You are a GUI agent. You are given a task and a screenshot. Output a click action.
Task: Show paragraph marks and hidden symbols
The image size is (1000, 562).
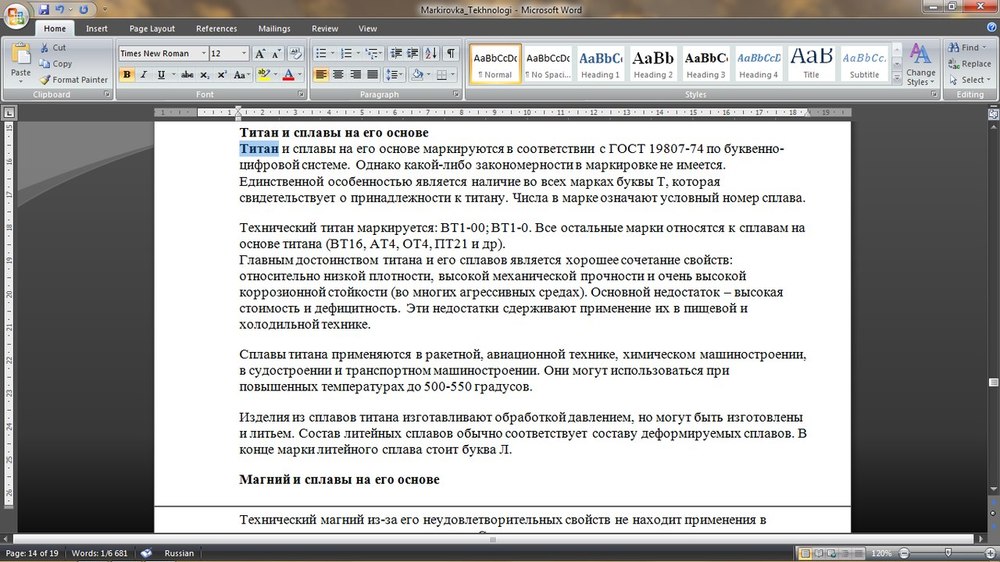point(451,54)
